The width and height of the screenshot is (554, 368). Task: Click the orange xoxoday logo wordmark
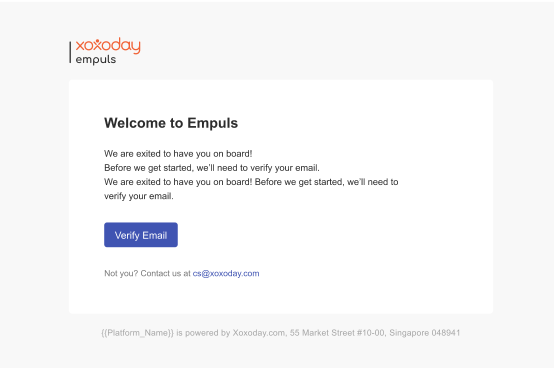click(108, 46)
